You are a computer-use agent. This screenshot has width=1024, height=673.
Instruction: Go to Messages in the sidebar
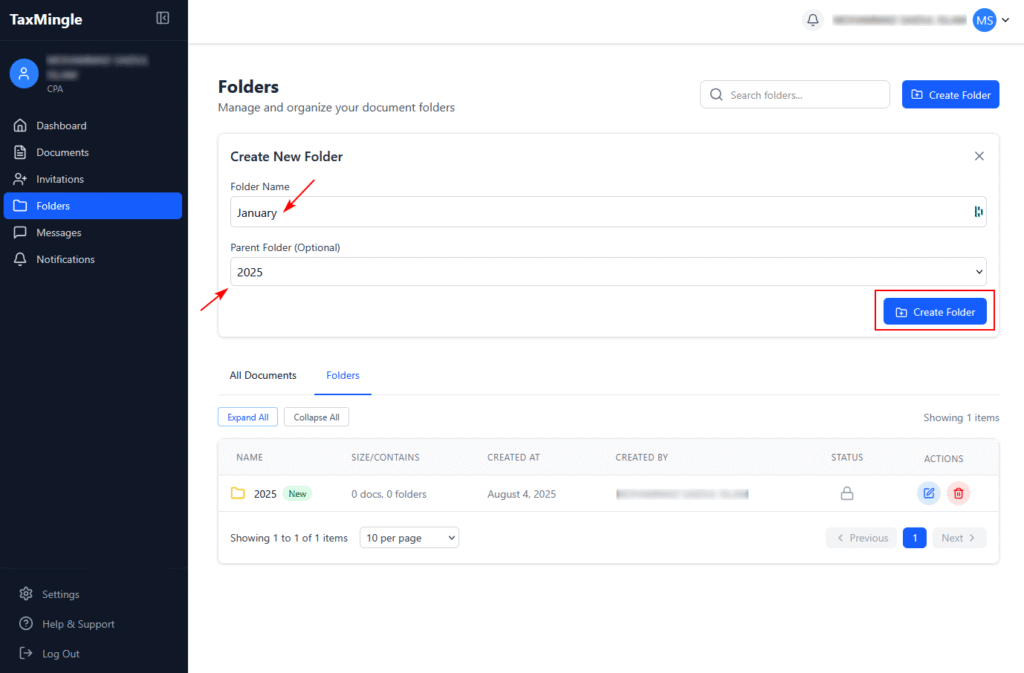click(58, 232)
